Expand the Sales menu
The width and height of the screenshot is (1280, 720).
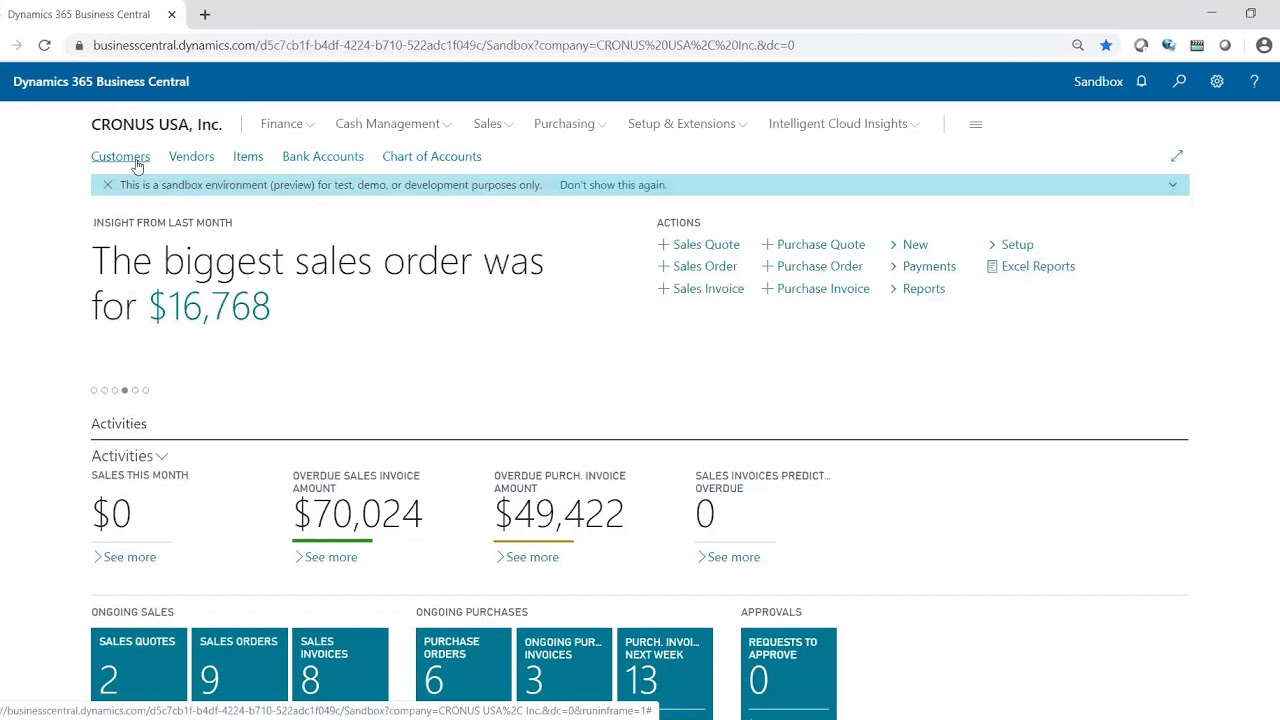point(493,124)
